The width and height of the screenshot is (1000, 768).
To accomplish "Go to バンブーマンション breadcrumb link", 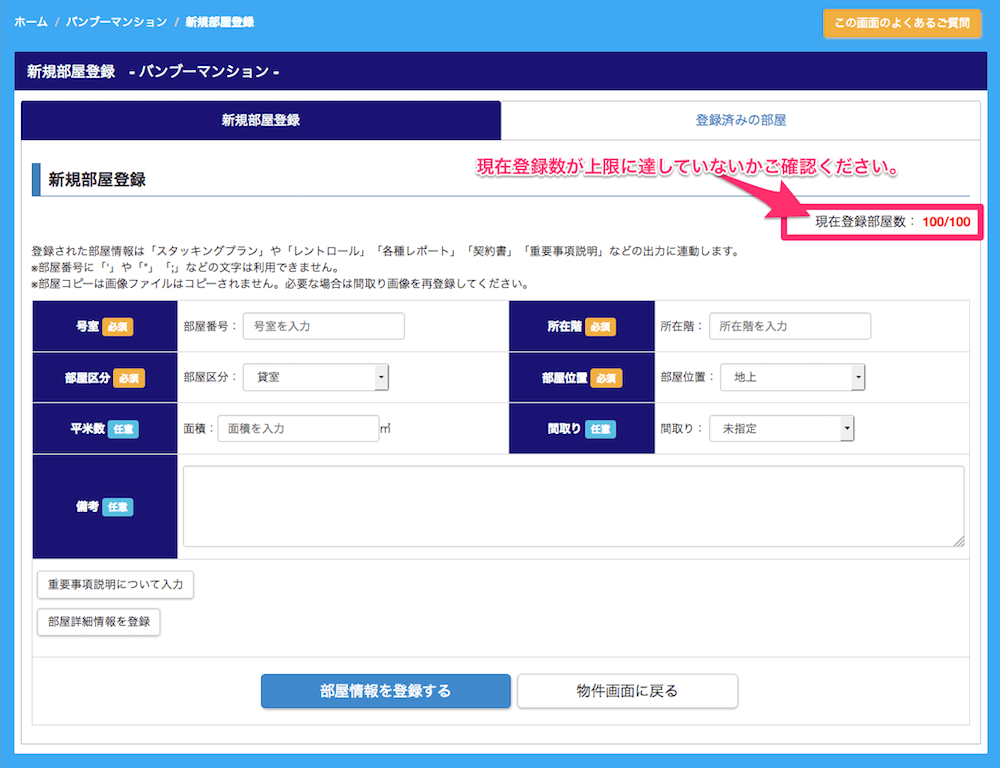I will coord(117,22).
